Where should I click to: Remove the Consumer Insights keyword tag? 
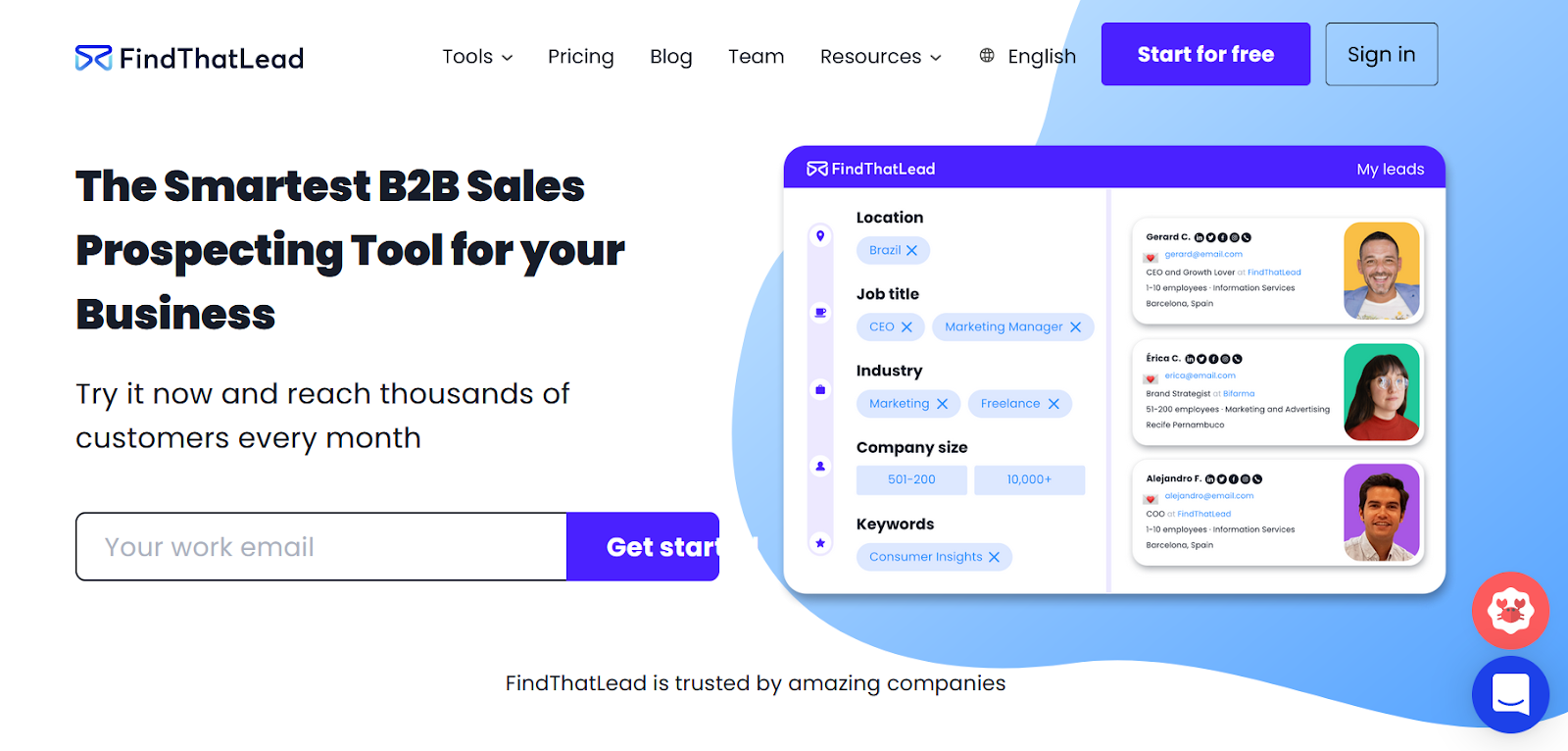coord(994,557)
